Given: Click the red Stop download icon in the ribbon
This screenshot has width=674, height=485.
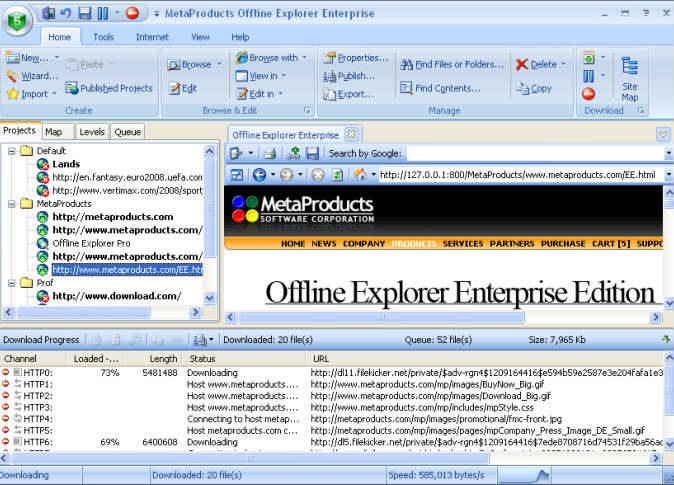Looking at the screenshot, I should pos(588,93).
